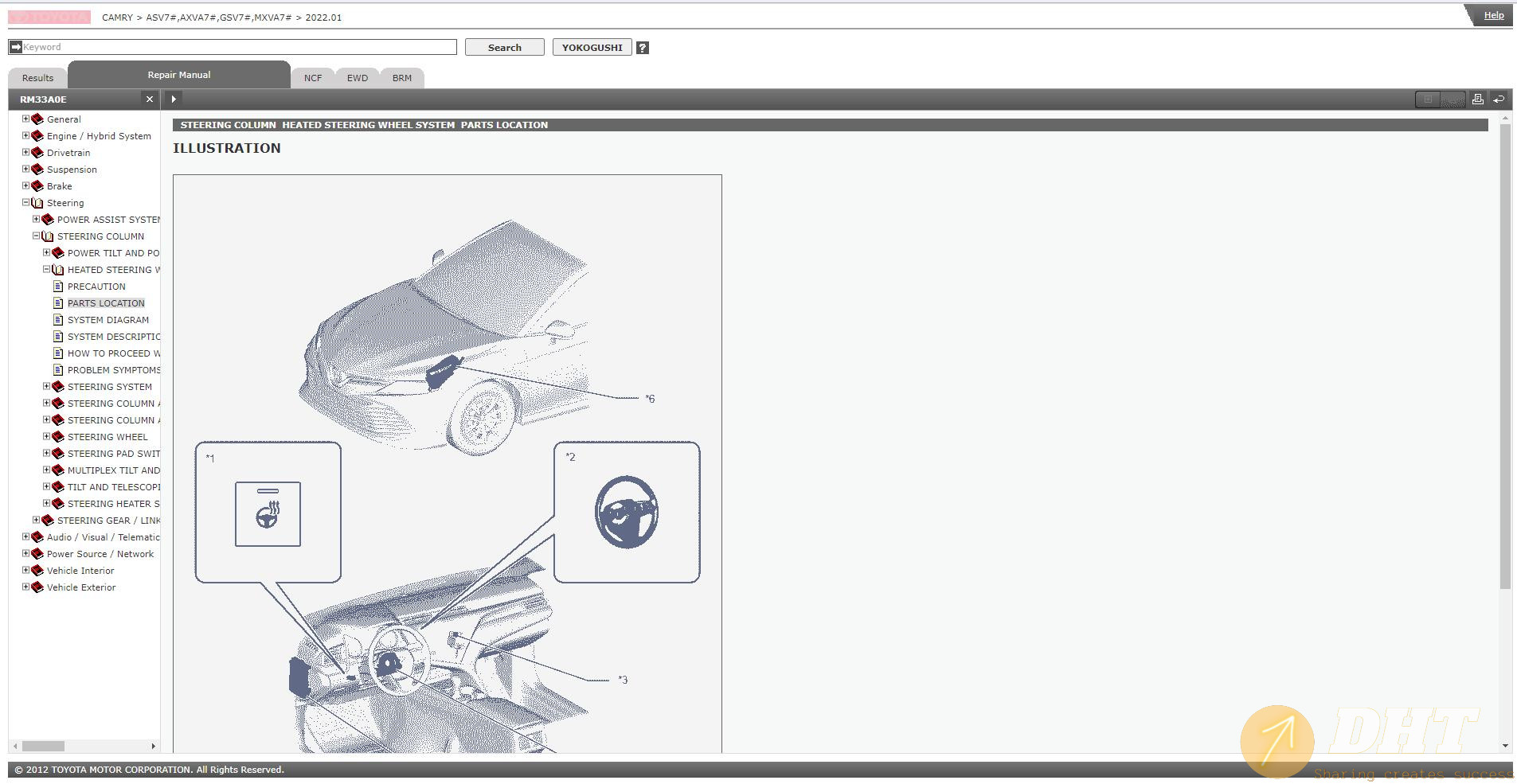Expand the Suspension tree node
This screenshot has height=784, width=1517.
tap(25, 169)
